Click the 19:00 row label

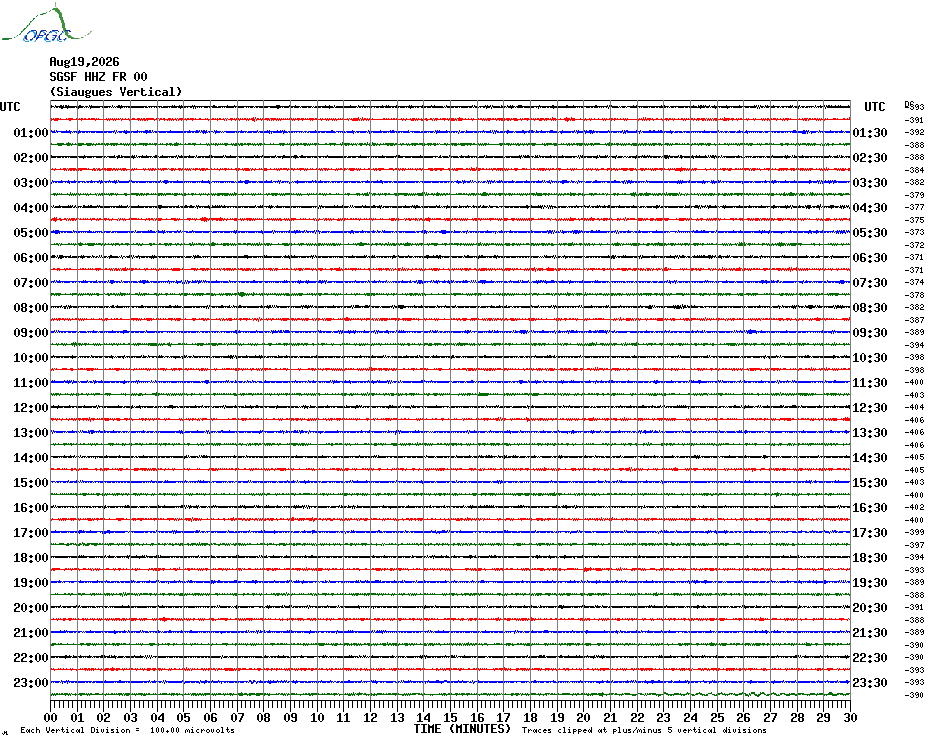coord(31,583)
